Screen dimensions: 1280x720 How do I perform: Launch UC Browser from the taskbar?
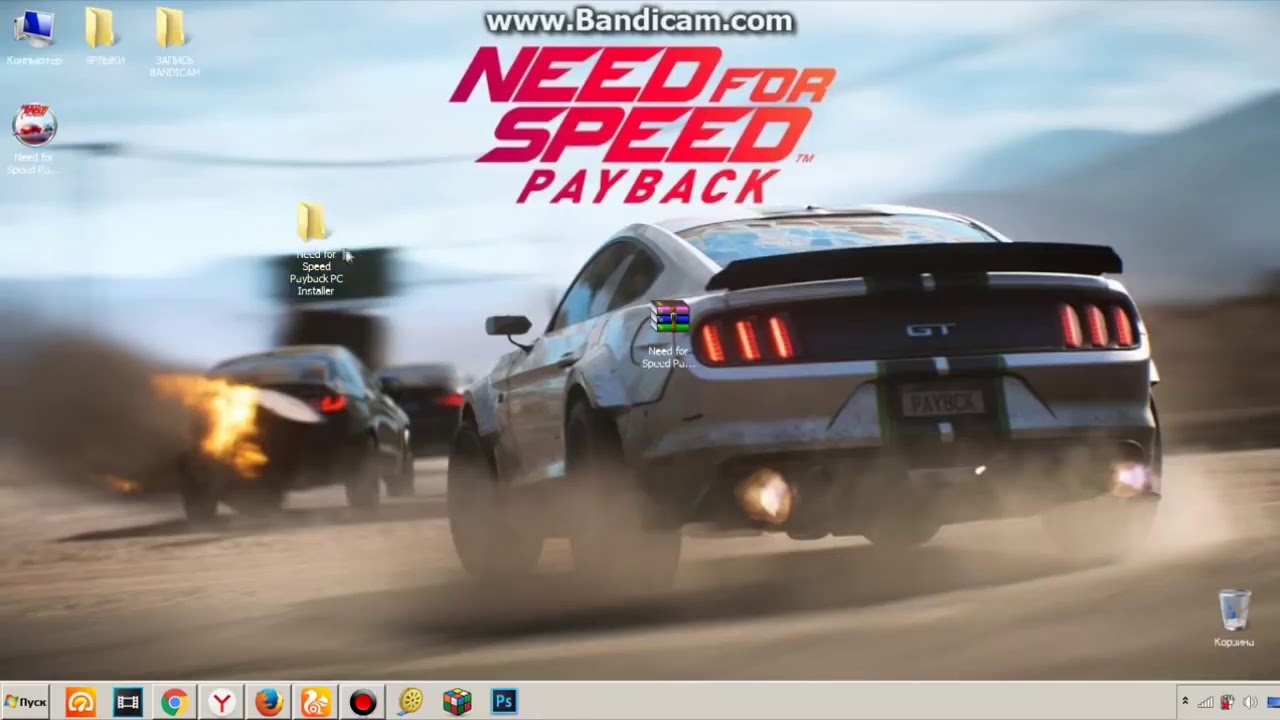316,702
